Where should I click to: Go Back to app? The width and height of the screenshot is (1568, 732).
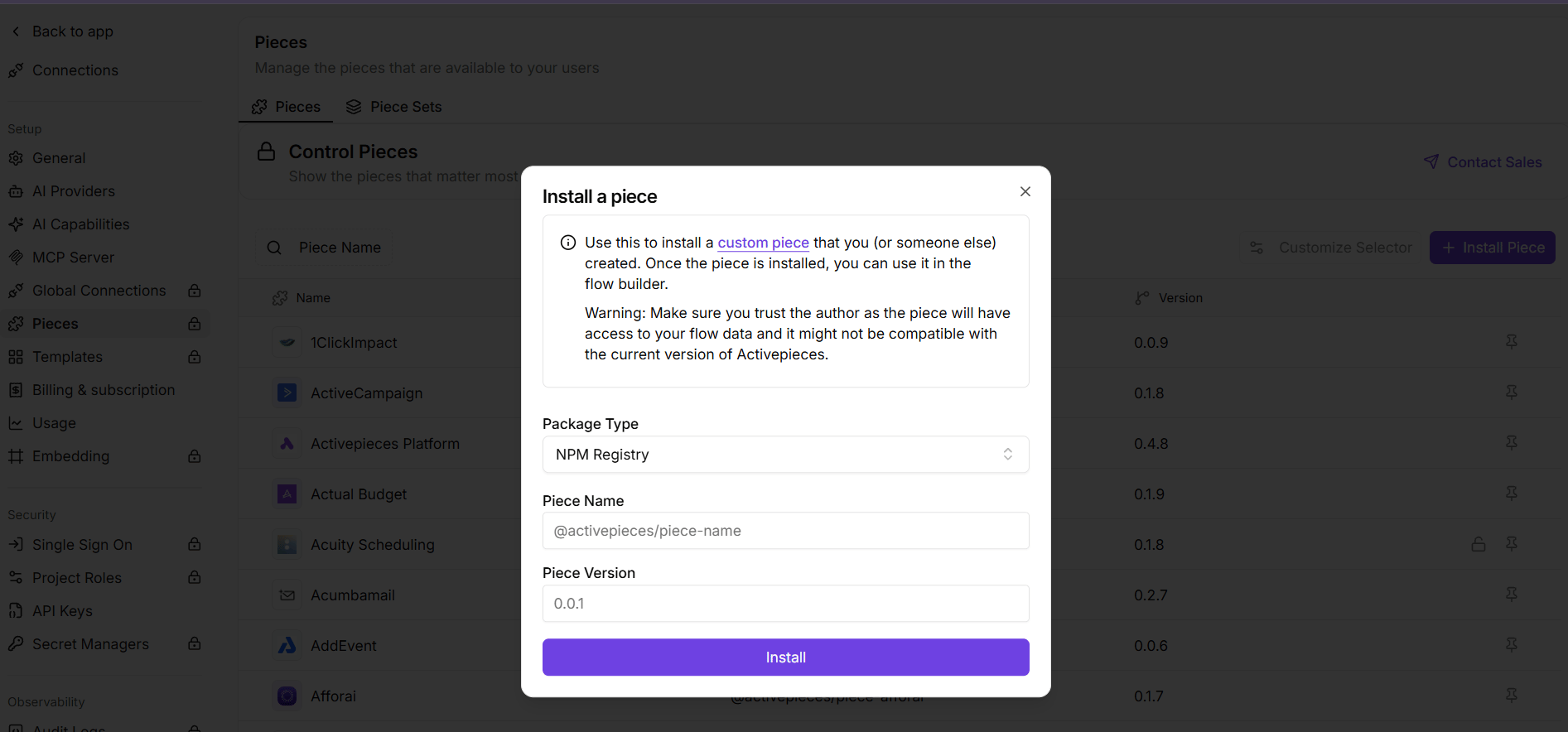pos(63,31)
